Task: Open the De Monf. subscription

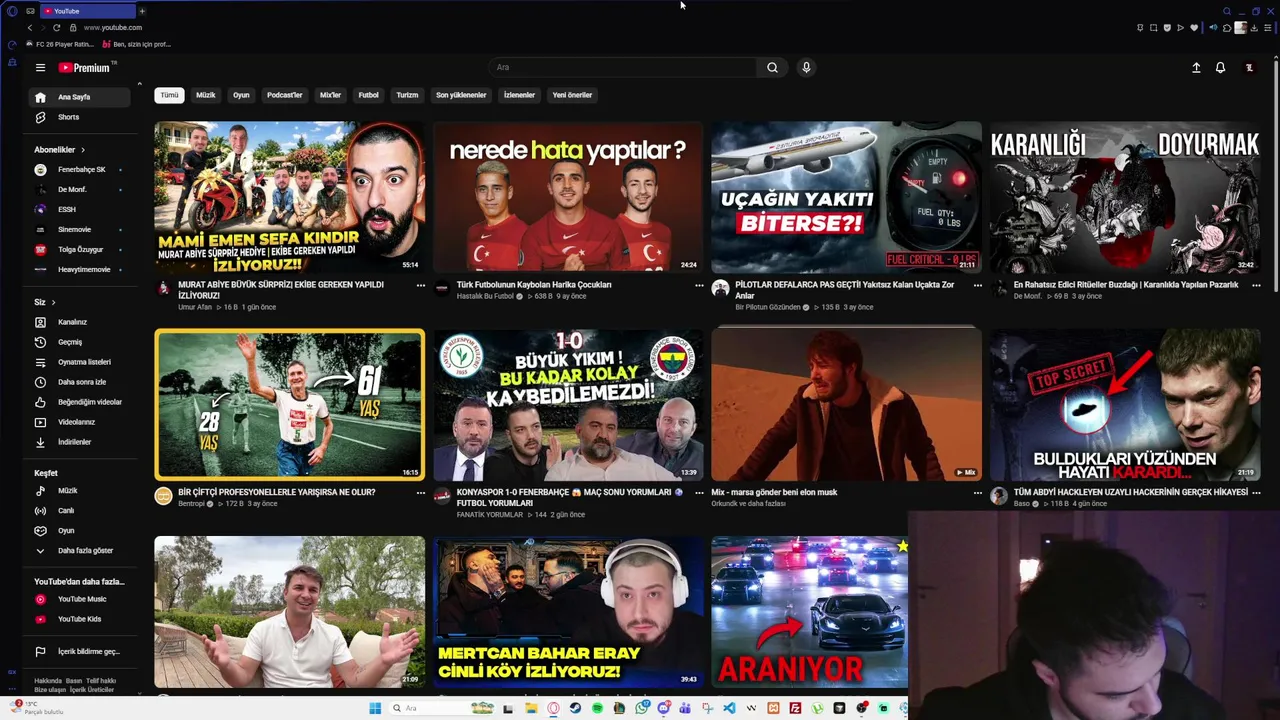Action: 80,190
